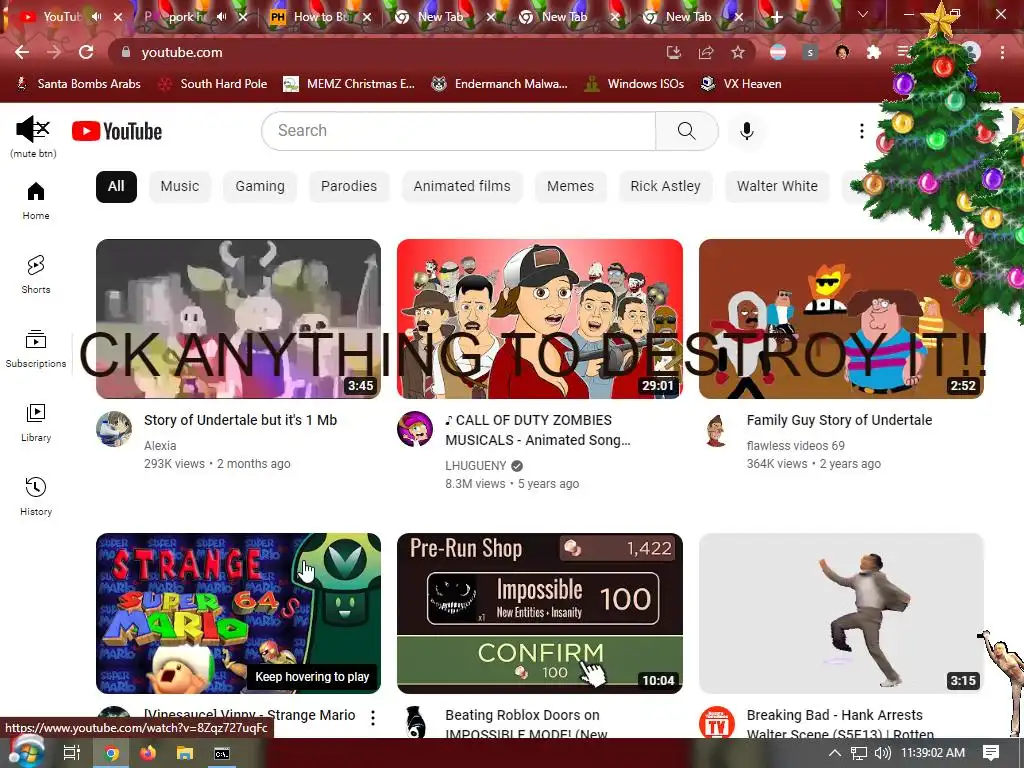
Task: Open Task View on the taskbar
Action: [x=71, y=753]
